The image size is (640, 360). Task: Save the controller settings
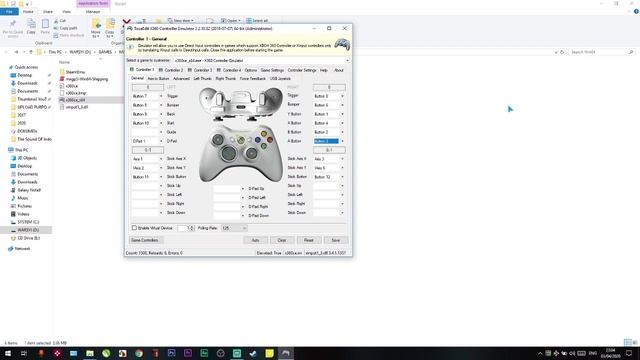pos(336,240)
